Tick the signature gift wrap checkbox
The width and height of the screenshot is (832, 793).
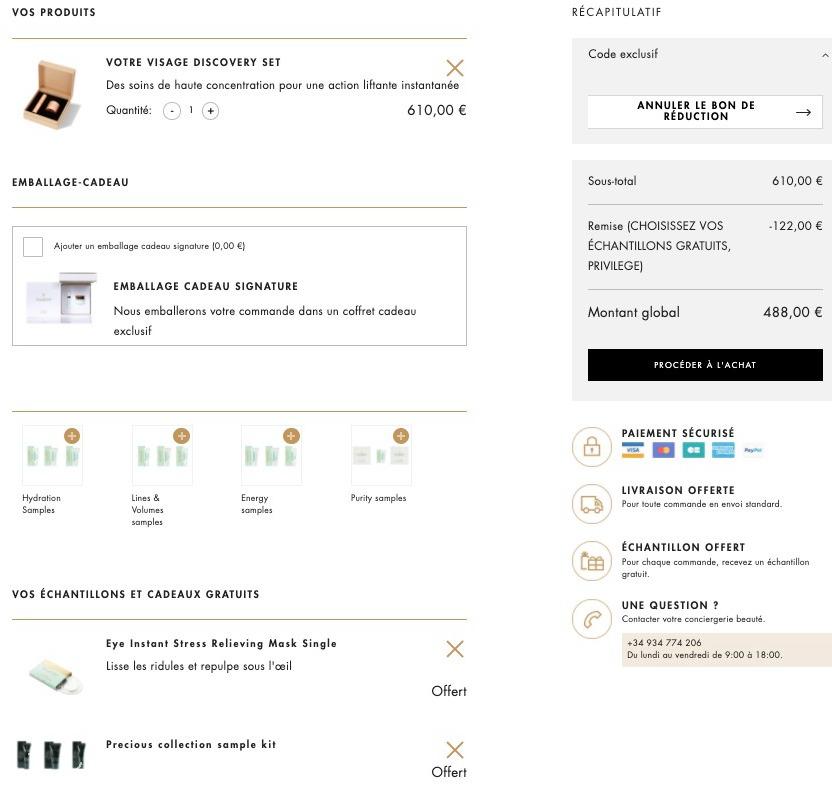pos(33,247)
